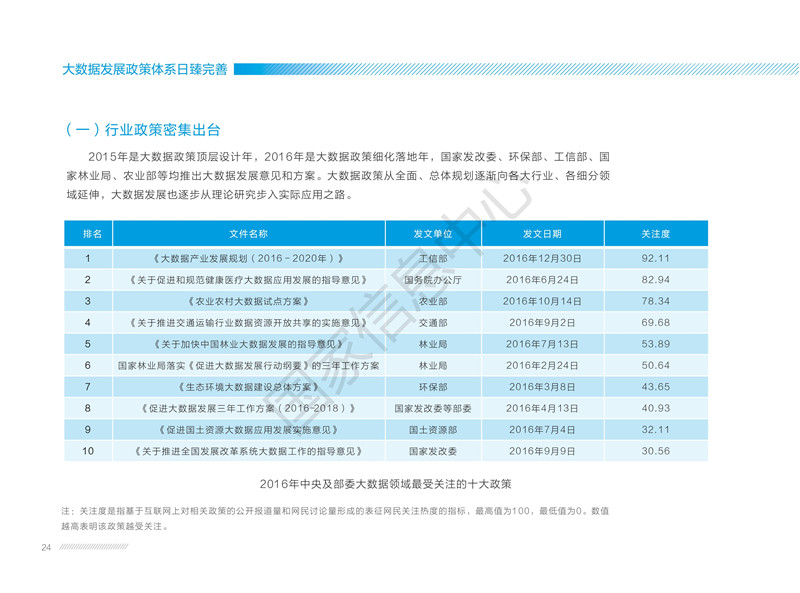Image resolution: width=800 pixels, height=593 pixels.
Task: Click "《关于推进交通运输行业数据资源开放共享的实施意见》"
Action: point(248,323)
